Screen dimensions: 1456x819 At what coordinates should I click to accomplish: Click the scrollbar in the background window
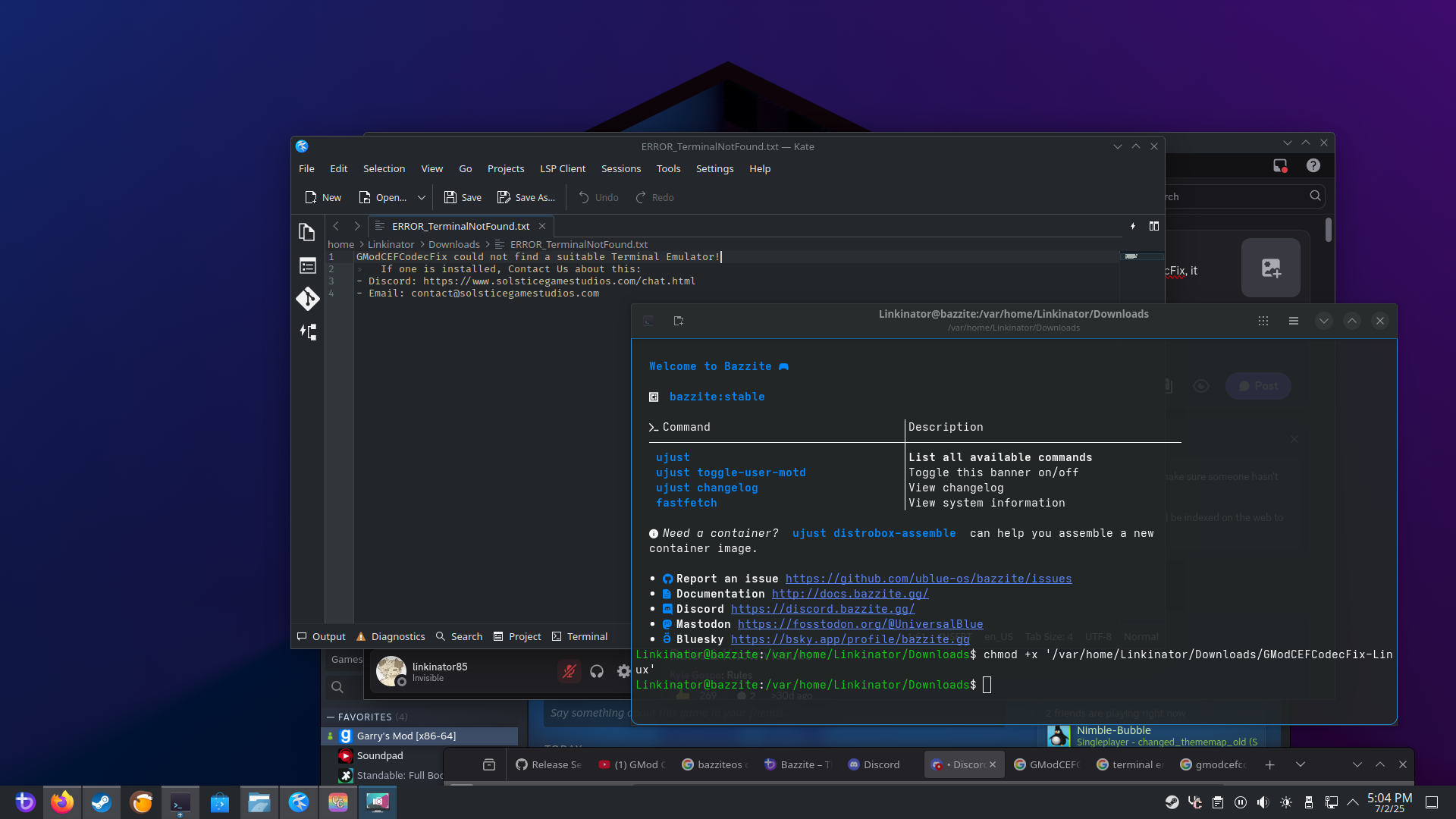[x=1328, y=230]
